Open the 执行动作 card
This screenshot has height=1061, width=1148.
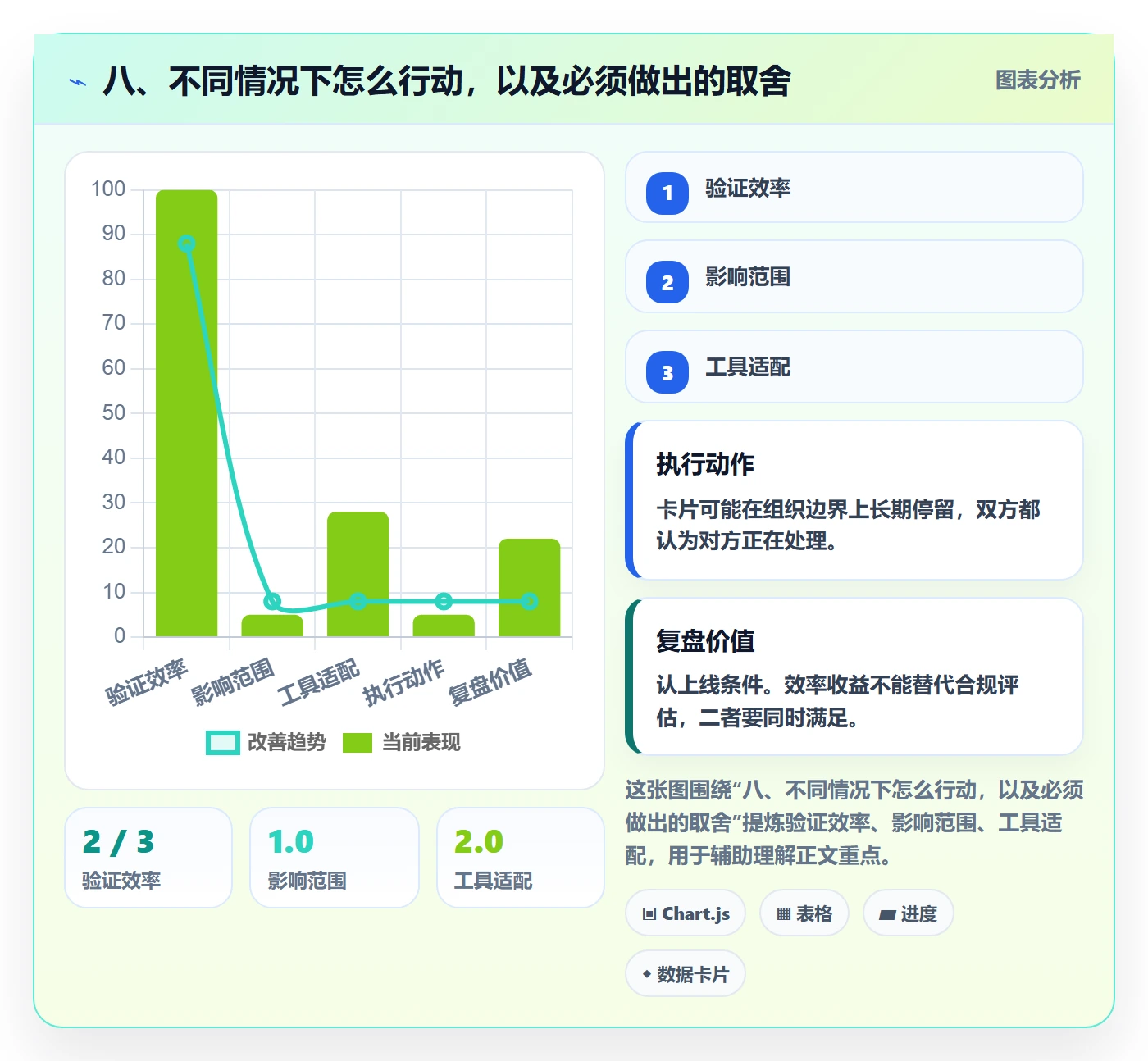coord(854,500)
